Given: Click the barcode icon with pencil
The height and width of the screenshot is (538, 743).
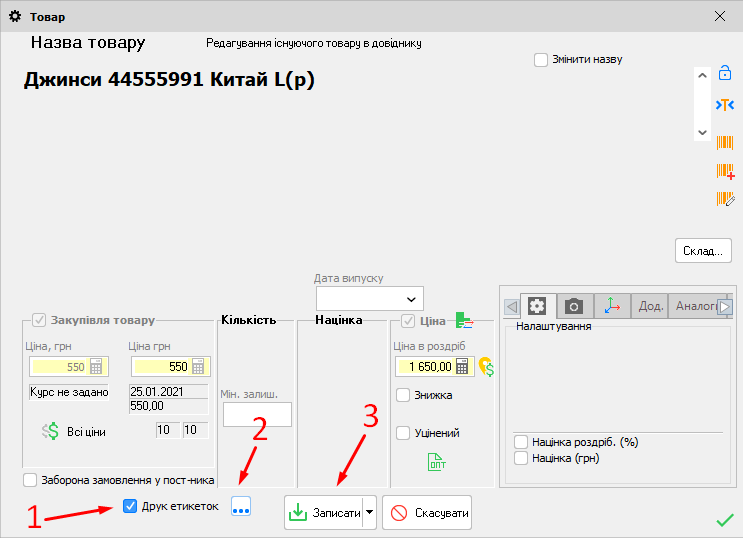Looking at the screenshot, I should (725, 199).
